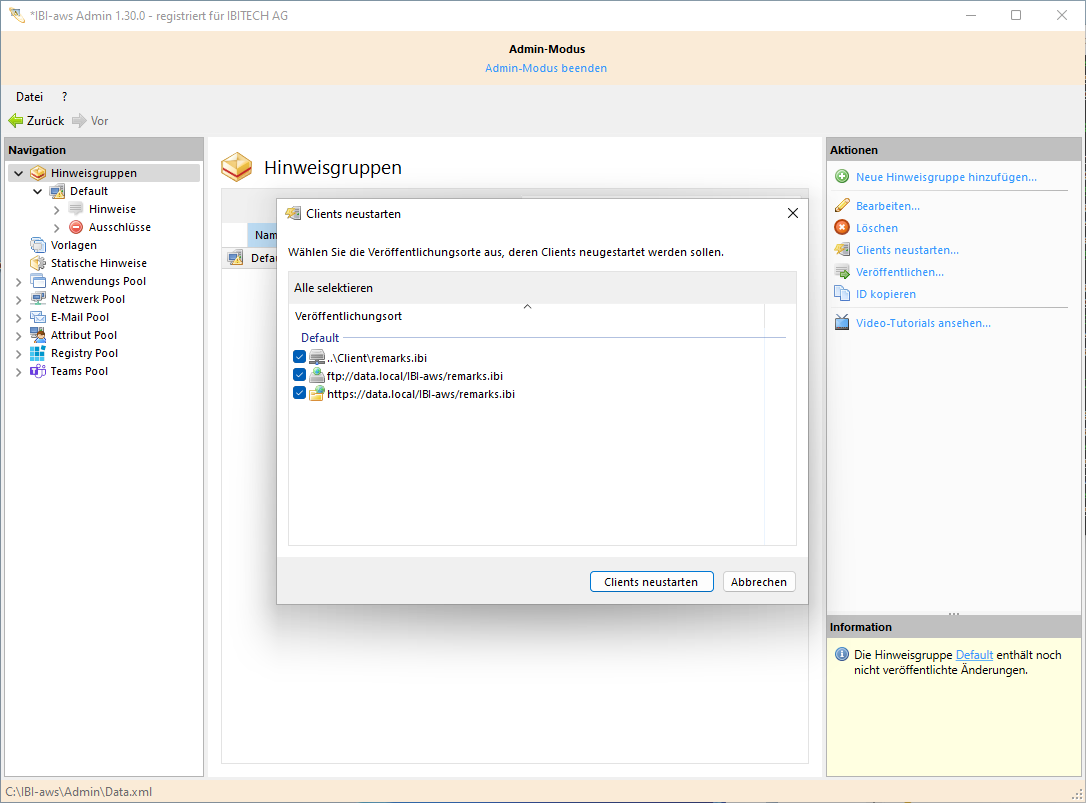Open the ? help menu
1086x803 pixels.
(63, 96)
